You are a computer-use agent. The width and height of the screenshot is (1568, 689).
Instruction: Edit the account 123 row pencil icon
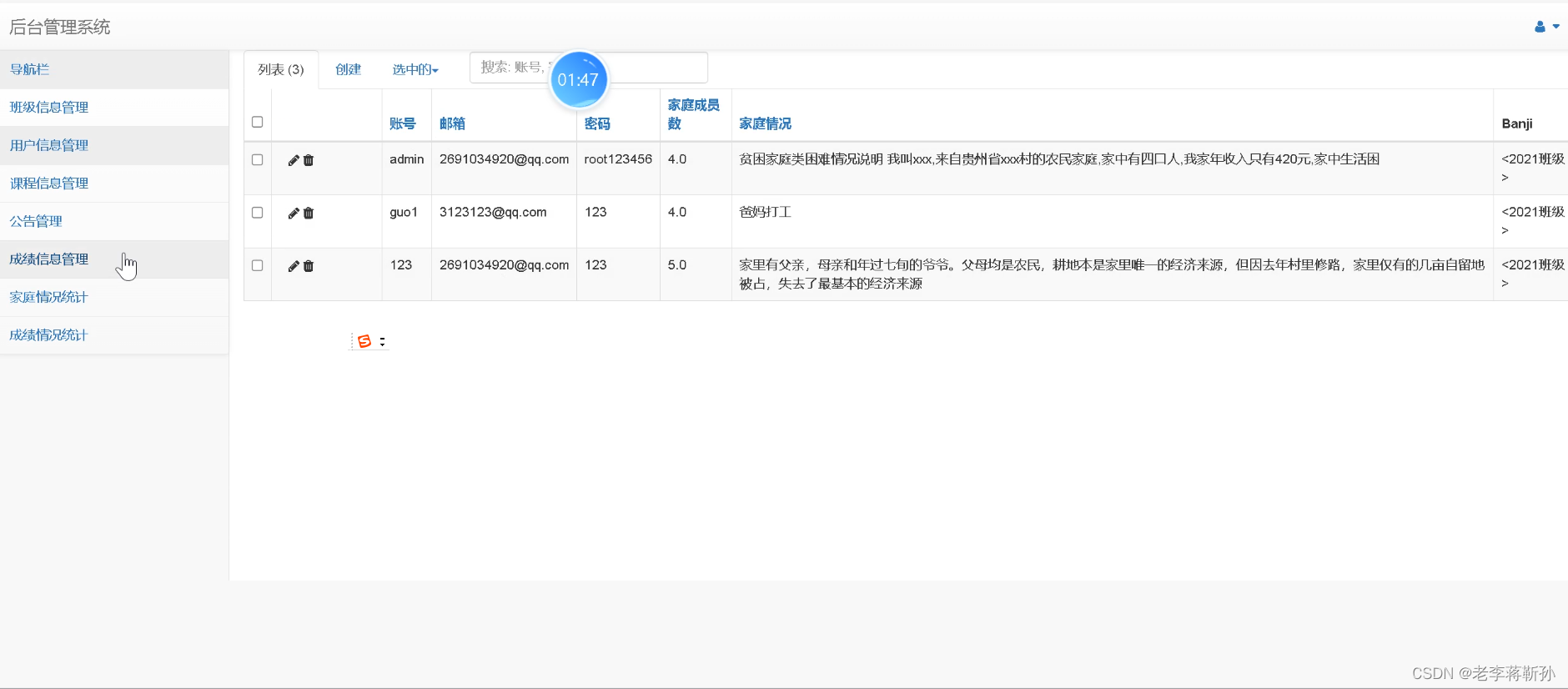pos(294,266)
